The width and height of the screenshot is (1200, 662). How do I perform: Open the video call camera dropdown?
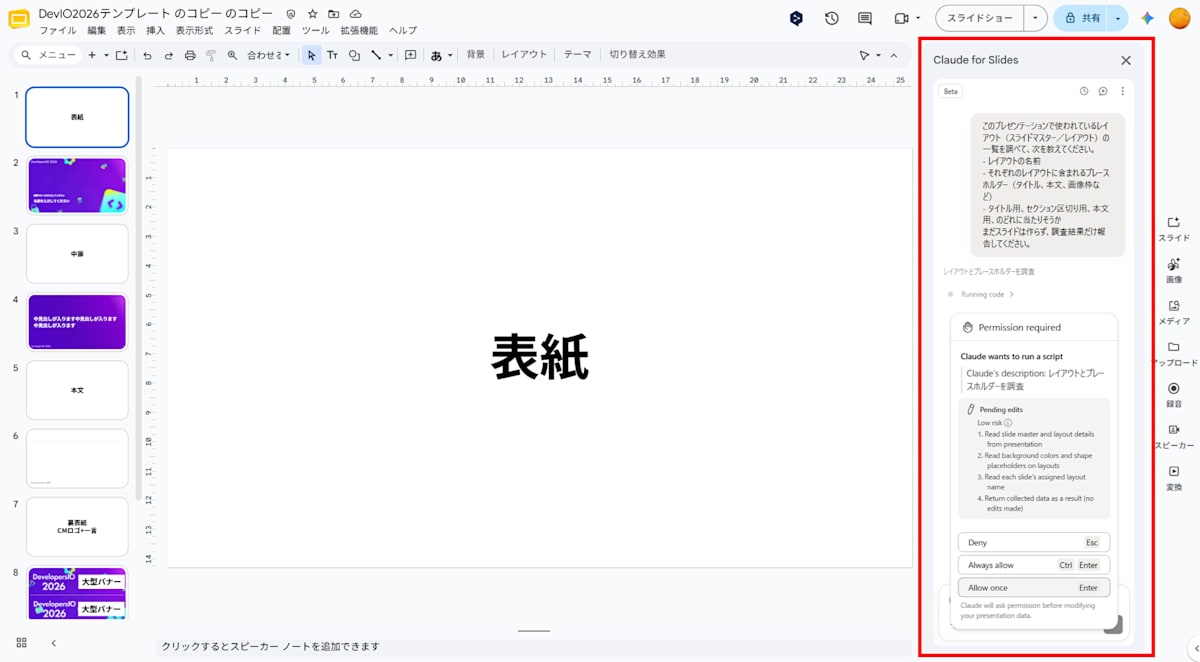[917, 18]
